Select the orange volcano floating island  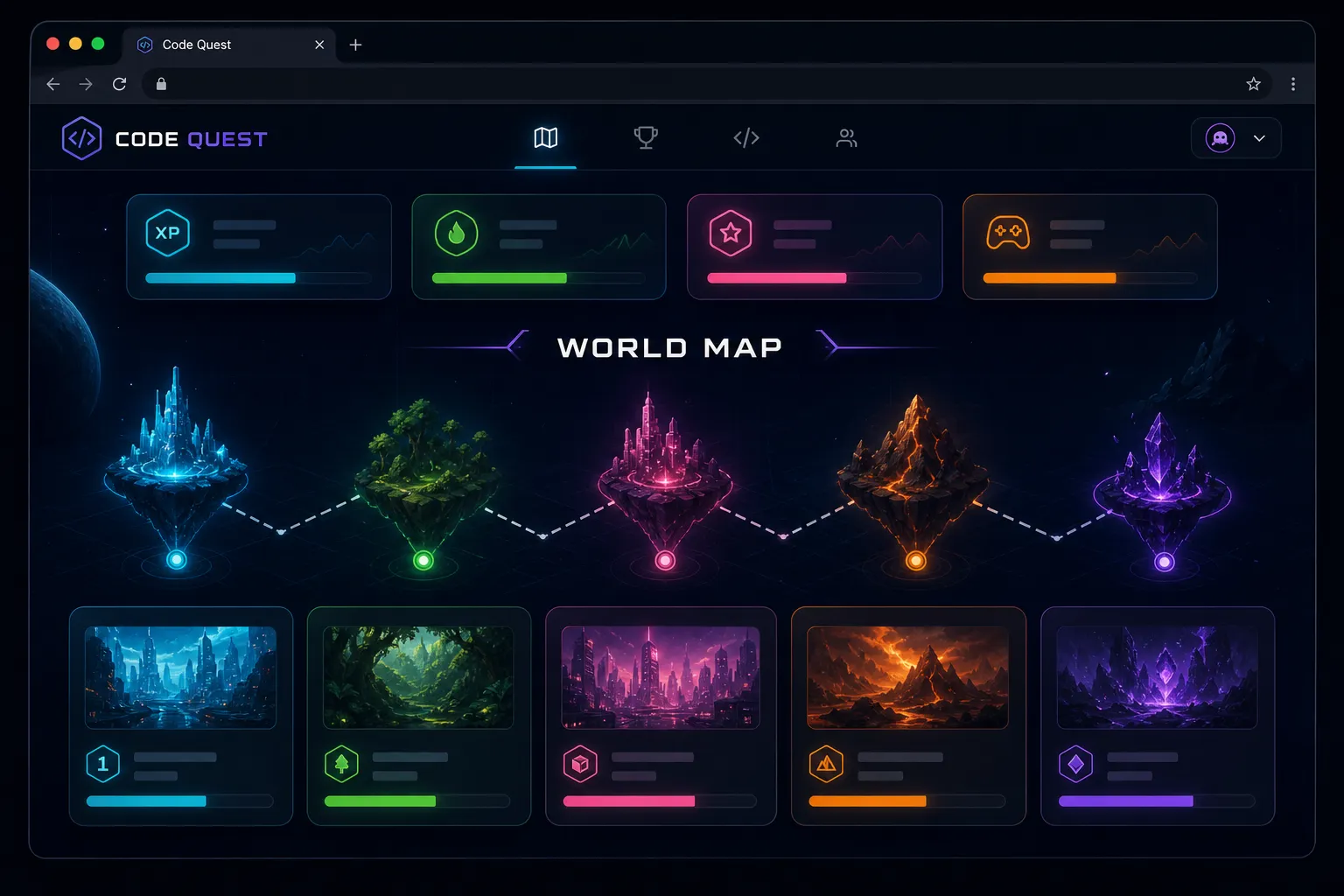913,471
